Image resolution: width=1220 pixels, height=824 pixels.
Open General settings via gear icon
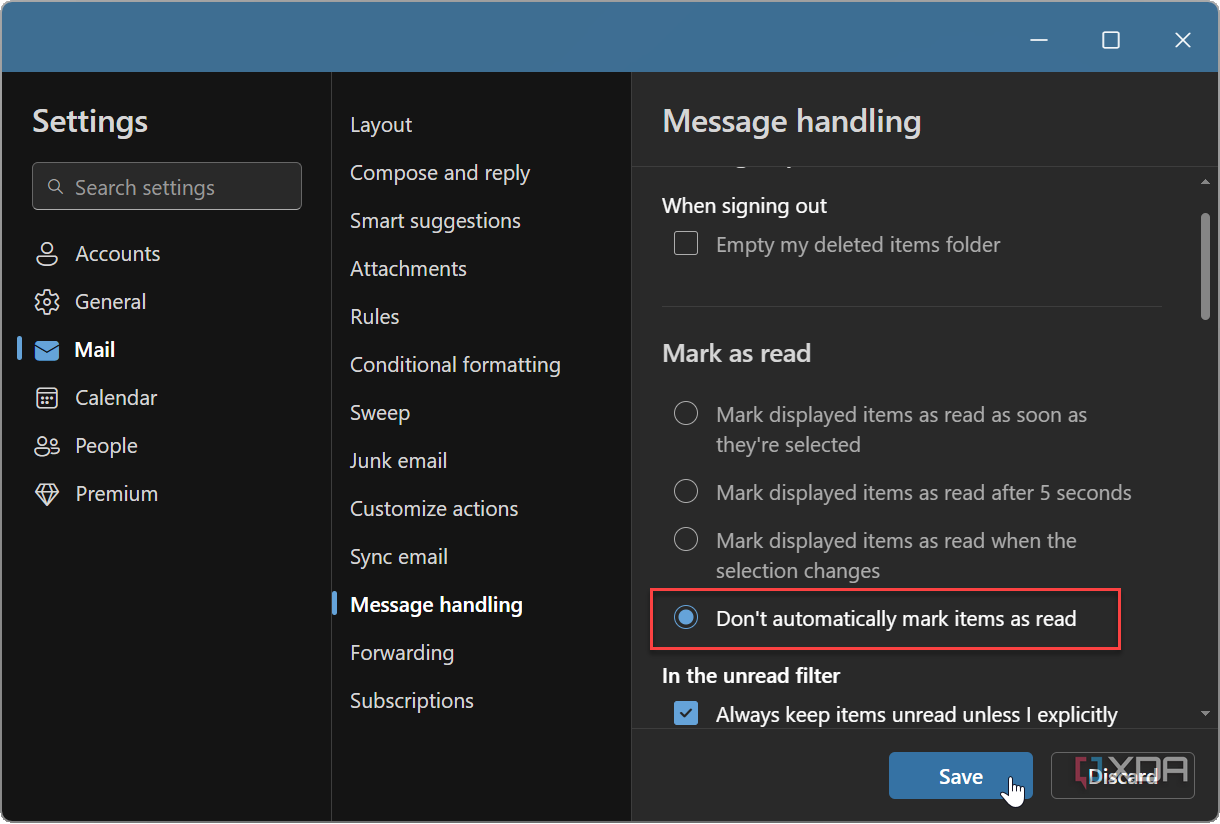pos(47,301)
